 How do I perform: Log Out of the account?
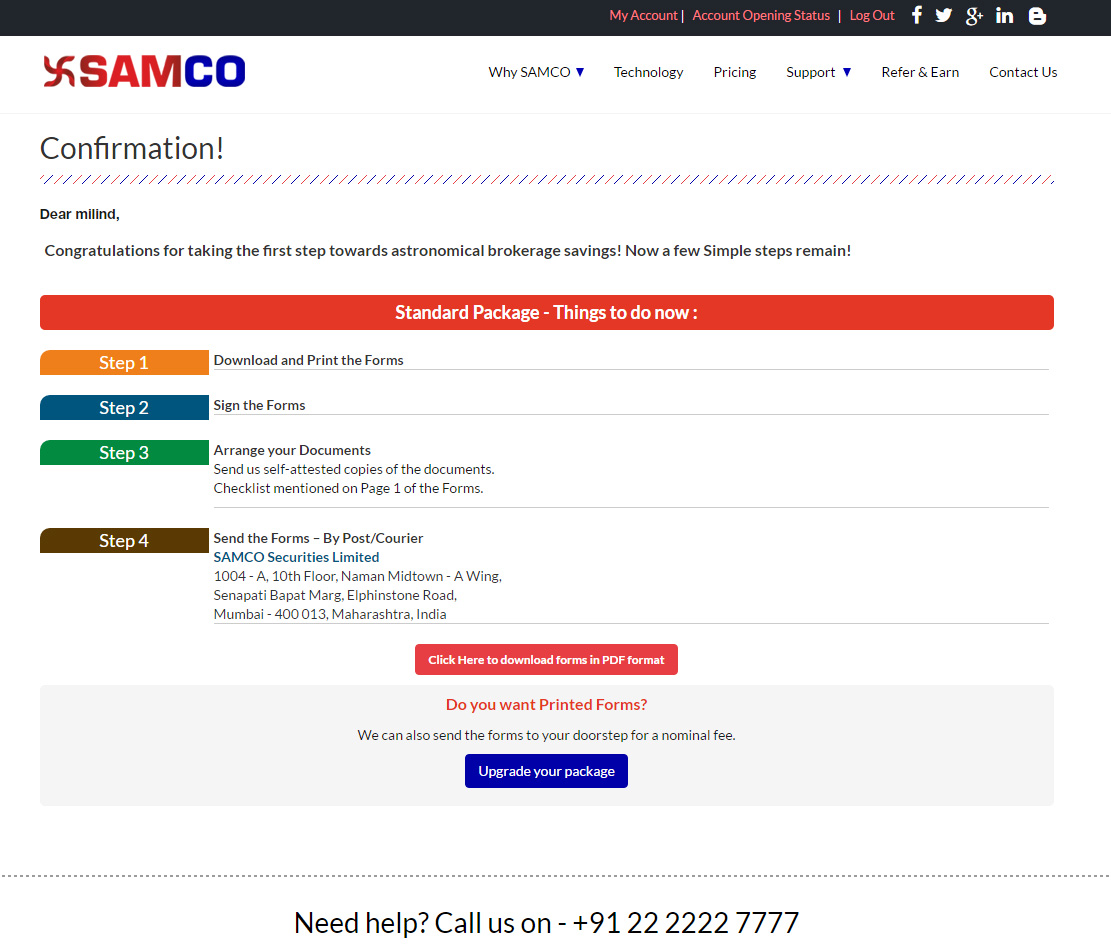click(872, 16)
